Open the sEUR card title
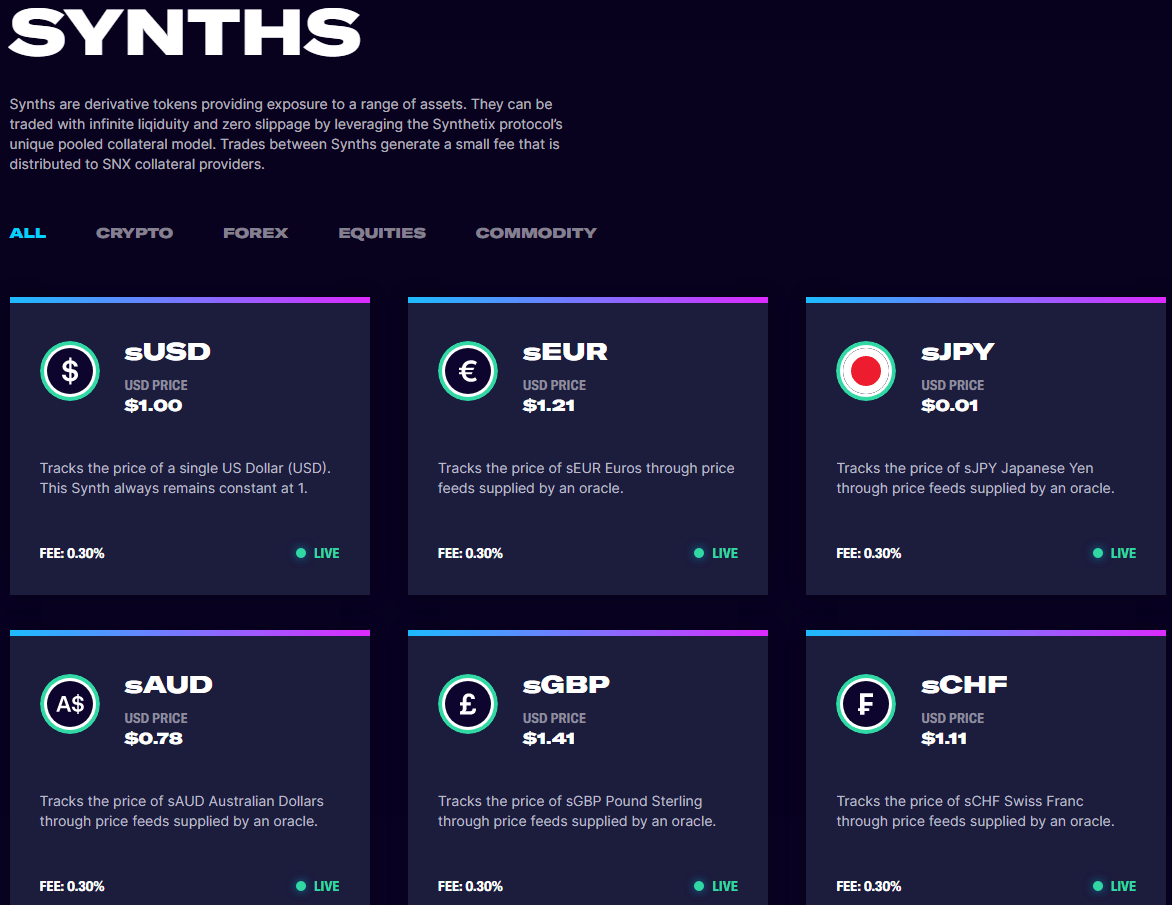The height and width of the screenshot is (905, 1172). [565, 352]
